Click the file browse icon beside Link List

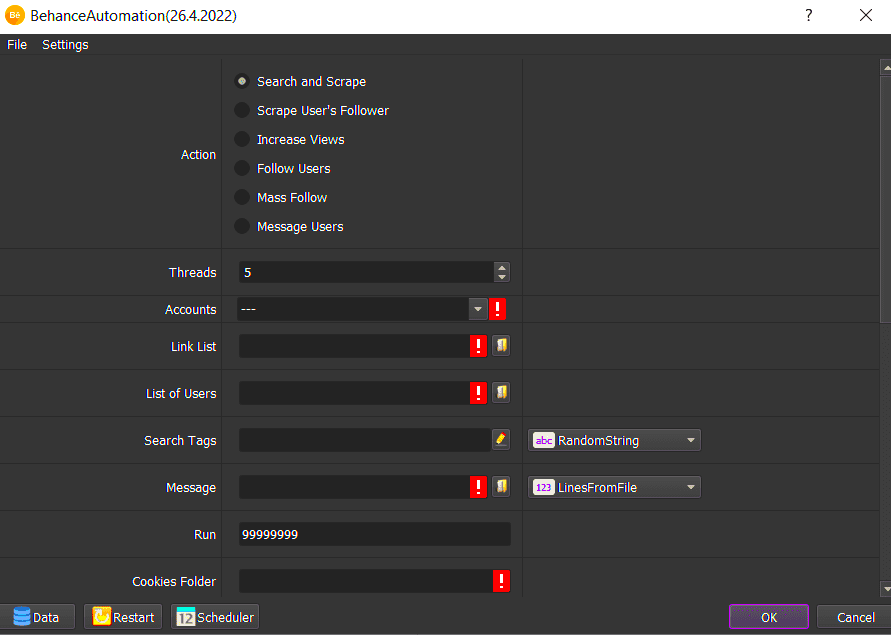tap(501, 346)
